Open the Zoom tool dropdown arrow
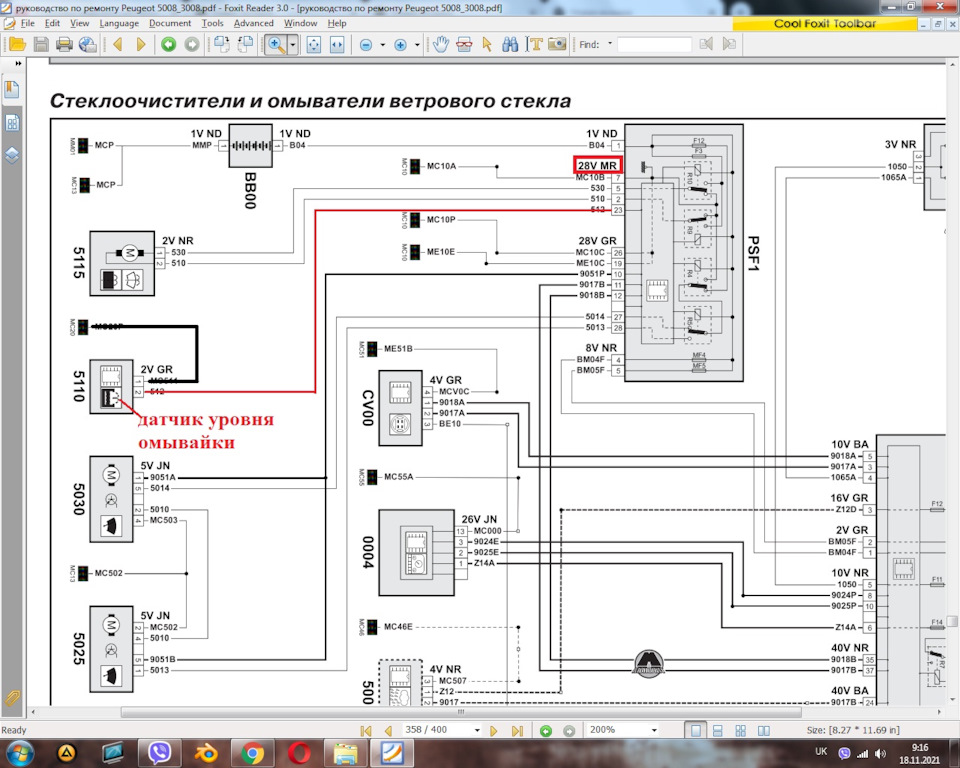960x768 pixels. point(293,45)
